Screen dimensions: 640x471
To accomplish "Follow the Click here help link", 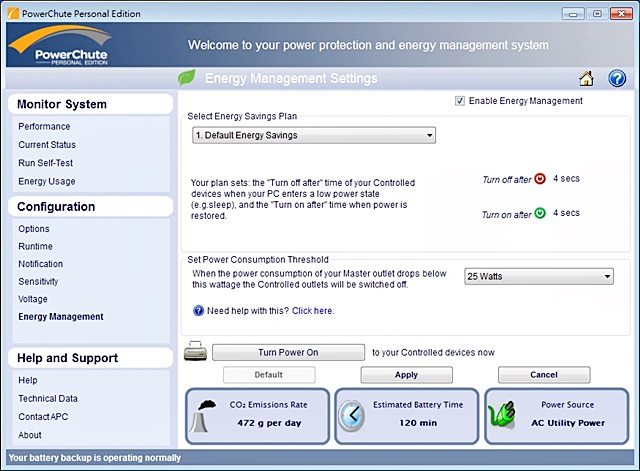I will tap(313, 311).
